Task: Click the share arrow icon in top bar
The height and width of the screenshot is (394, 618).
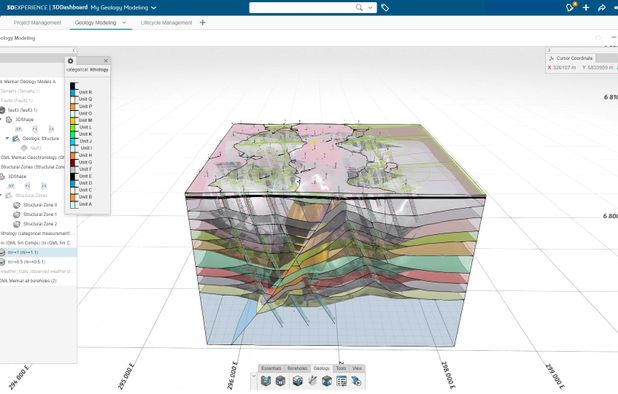Action: tap(602, 7)
